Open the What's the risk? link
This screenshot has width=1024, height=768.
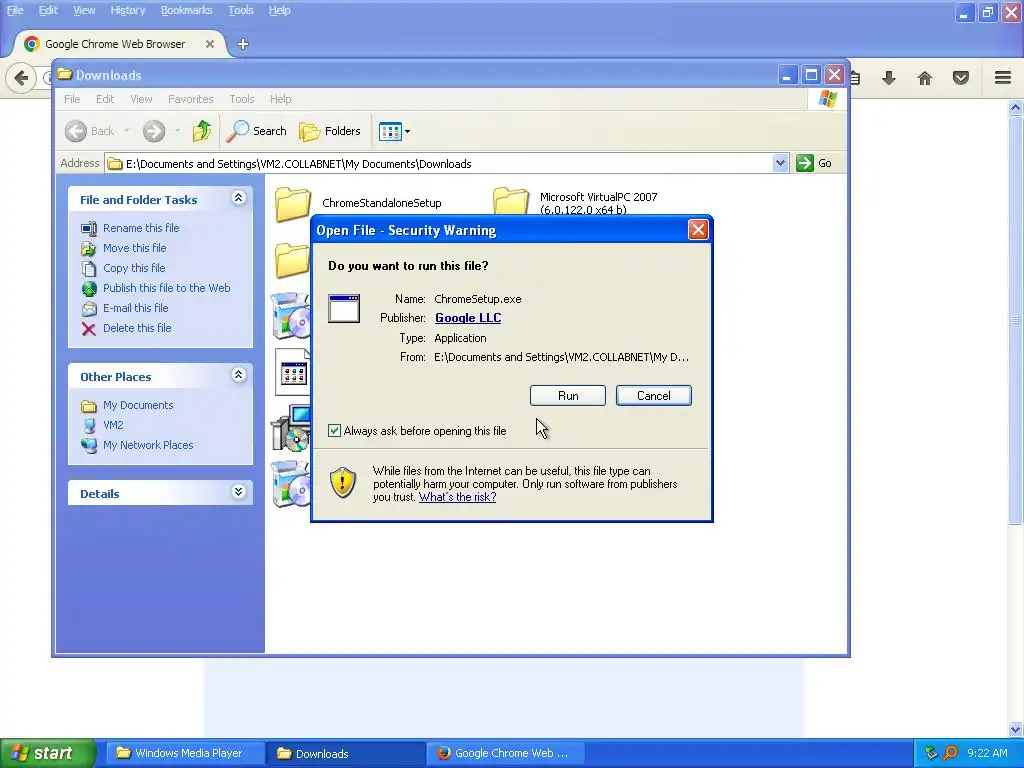(x=457, y=497)
